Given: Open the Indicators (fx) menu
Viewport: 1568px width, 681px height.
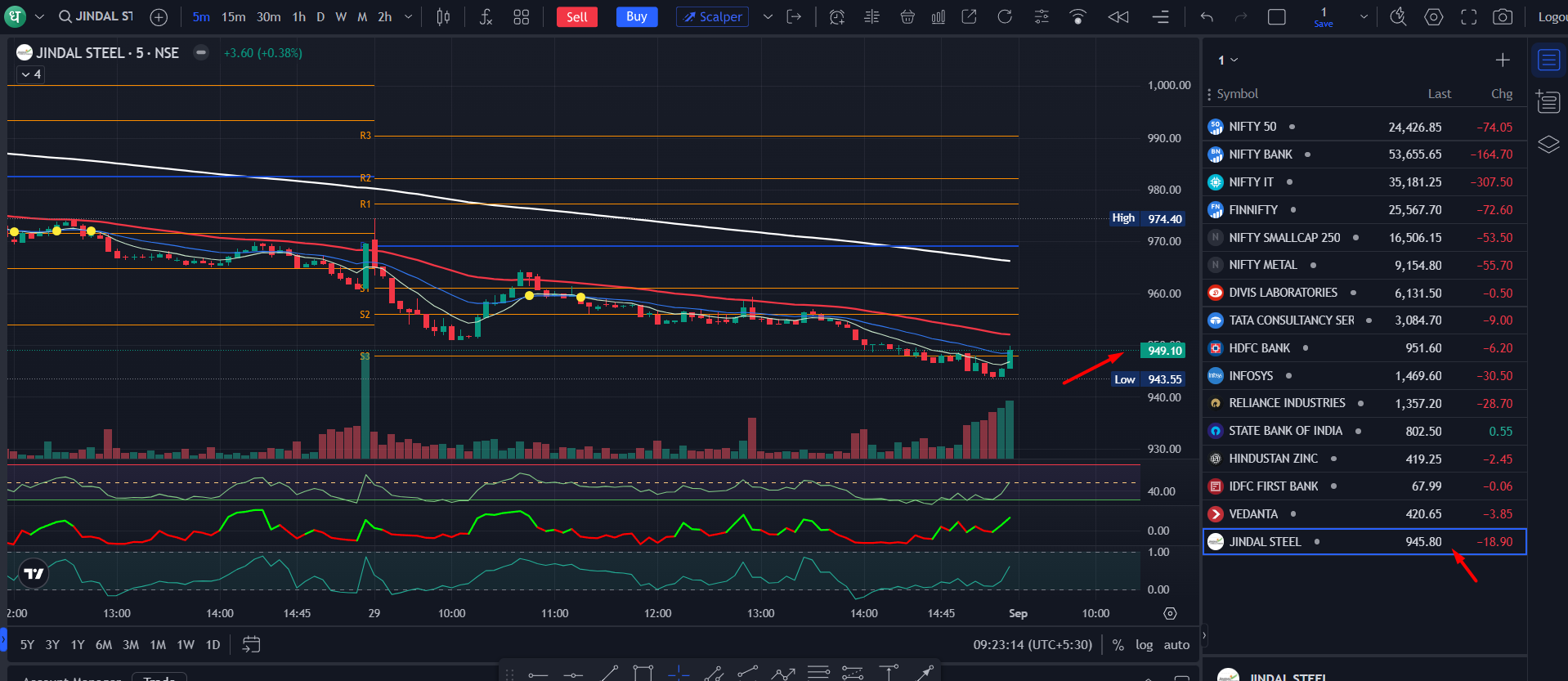Looking at the screenshot, I should (486, 16).
